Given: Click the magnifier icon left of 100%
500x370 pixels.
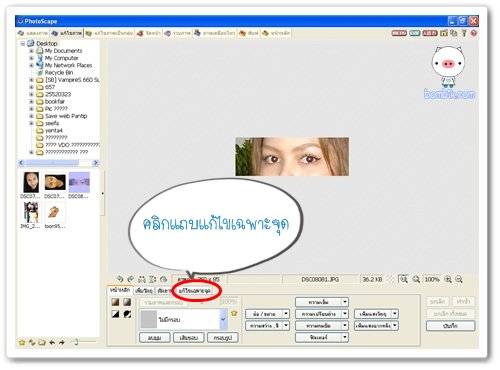Looking at the screenshot, I should [x=416, y=279].
